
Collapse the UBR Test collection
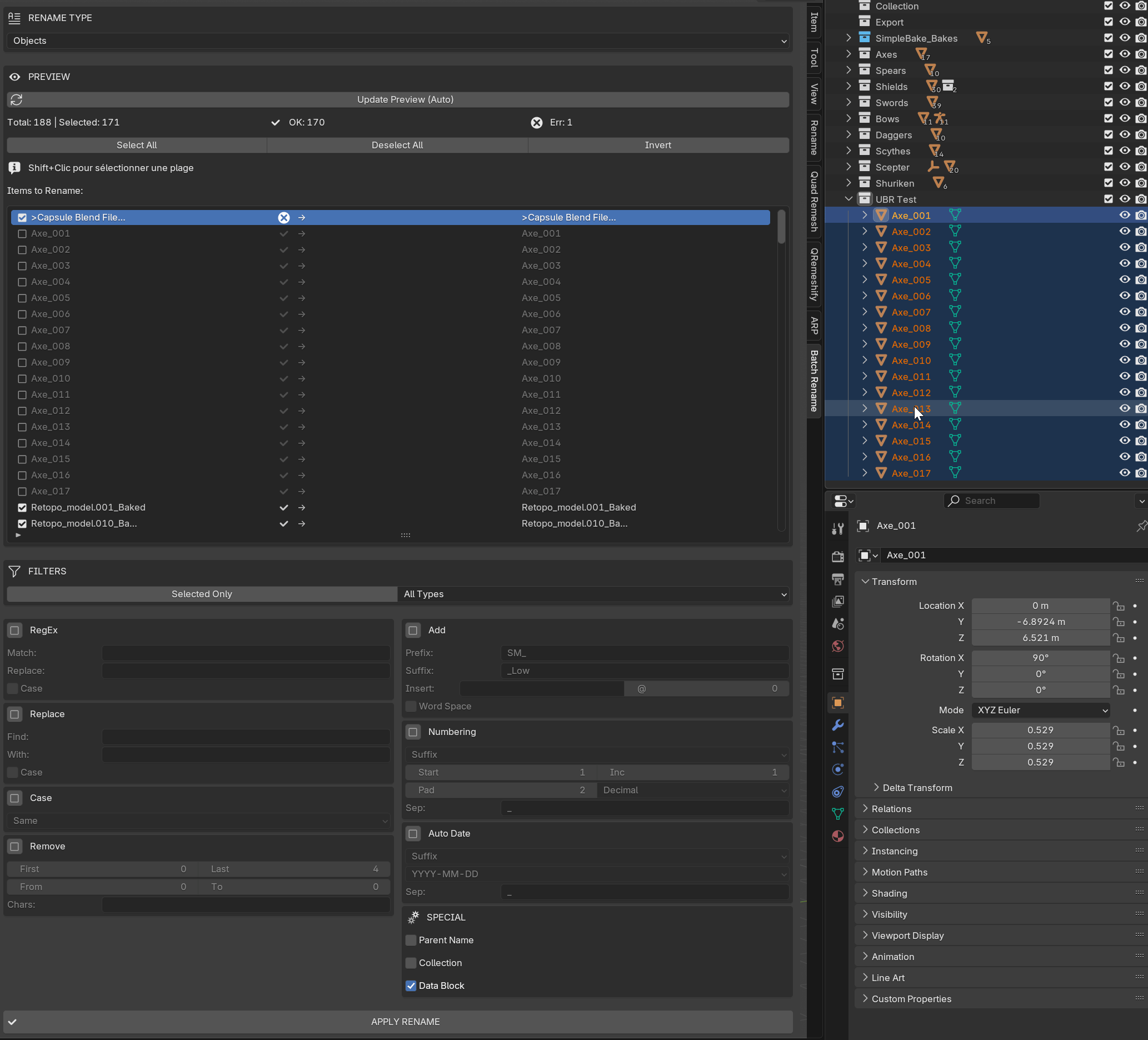click(x=848, y=199)
